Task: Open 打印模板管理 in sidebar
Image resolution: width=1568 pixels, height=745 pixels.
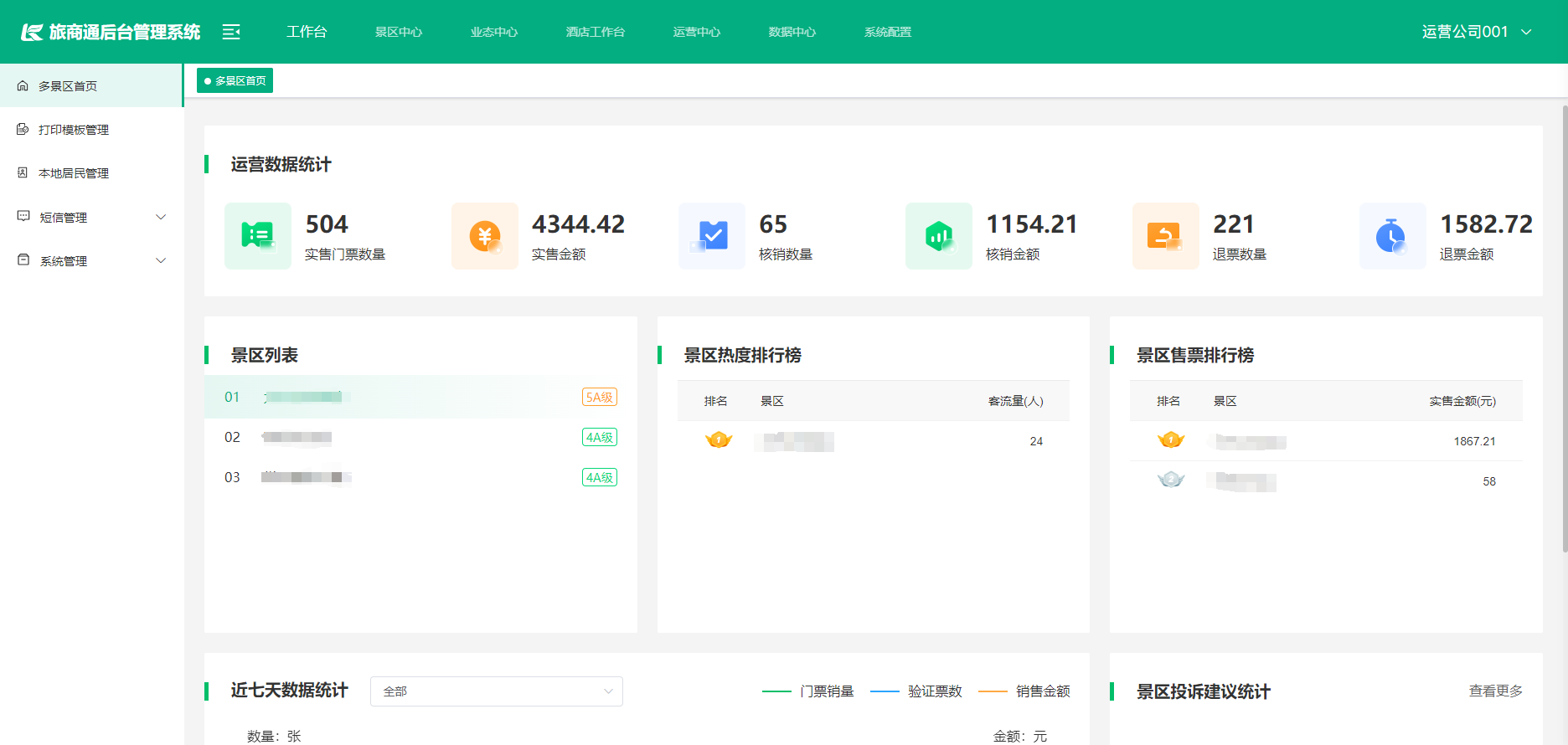Action: coord(91,129)
